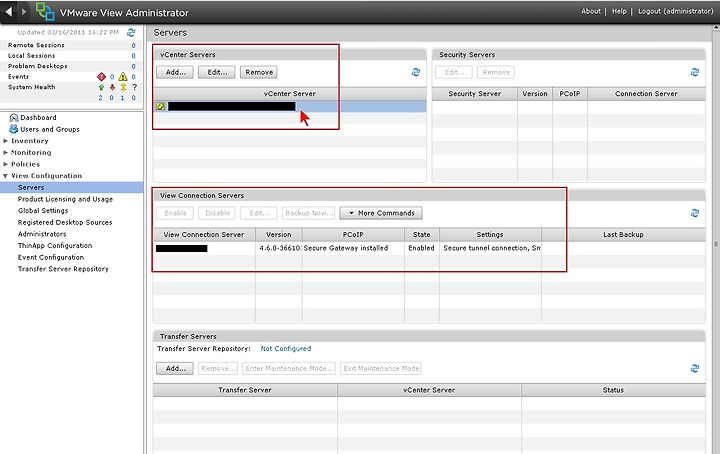The width and height of the screenshot is (720, 454).
Task: Click Edit in Security Servers panel
Action: coord(454,72)
